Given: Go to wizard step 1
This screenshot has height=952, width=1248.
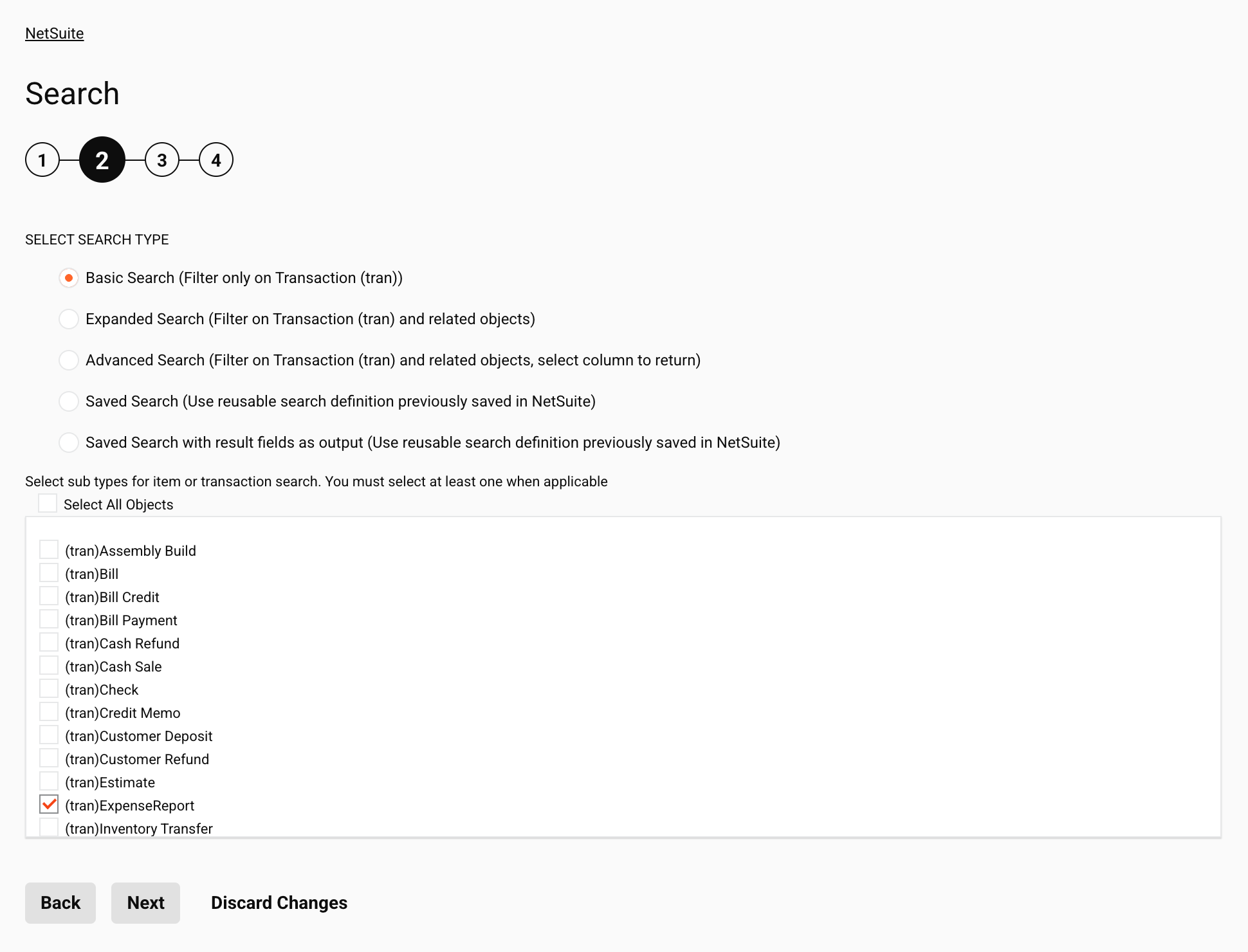Looking at the screenshot, I should coord(42,160).
